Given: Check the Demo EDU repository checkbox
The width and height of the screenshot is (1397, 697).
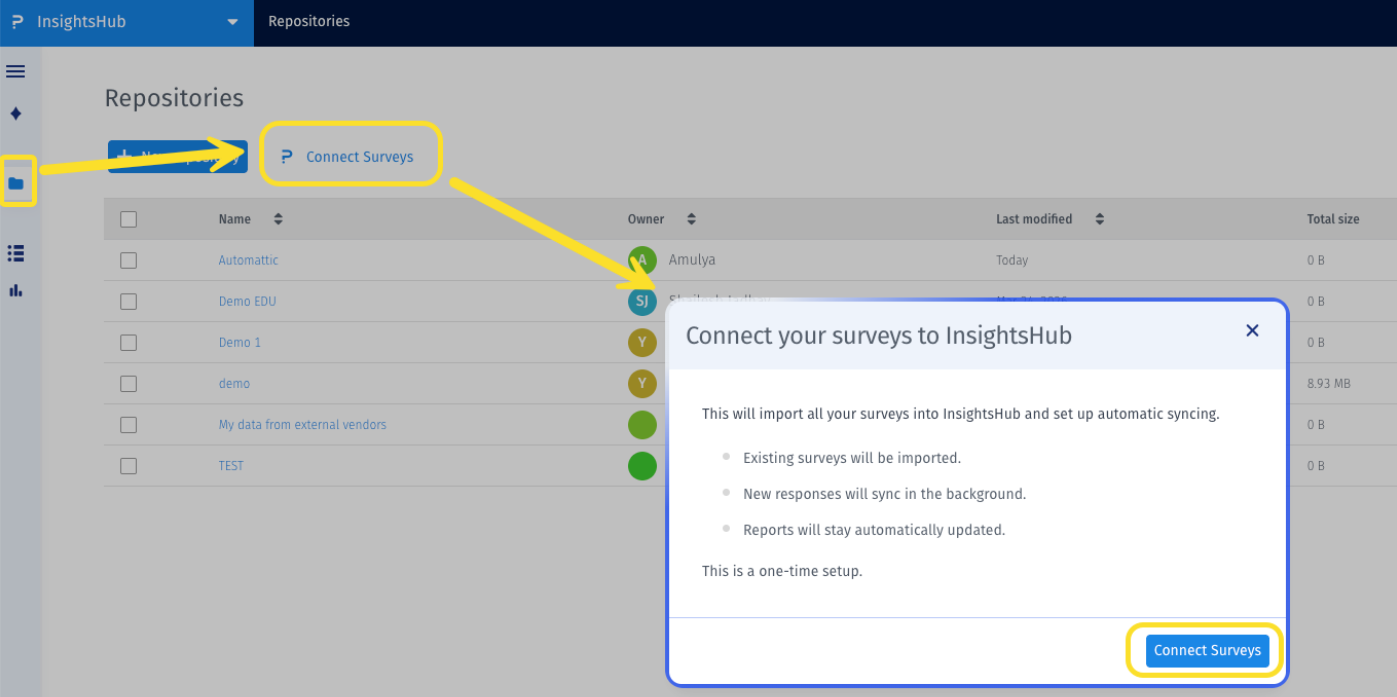Looking at the screenshot, I should [x=128, y=301].
